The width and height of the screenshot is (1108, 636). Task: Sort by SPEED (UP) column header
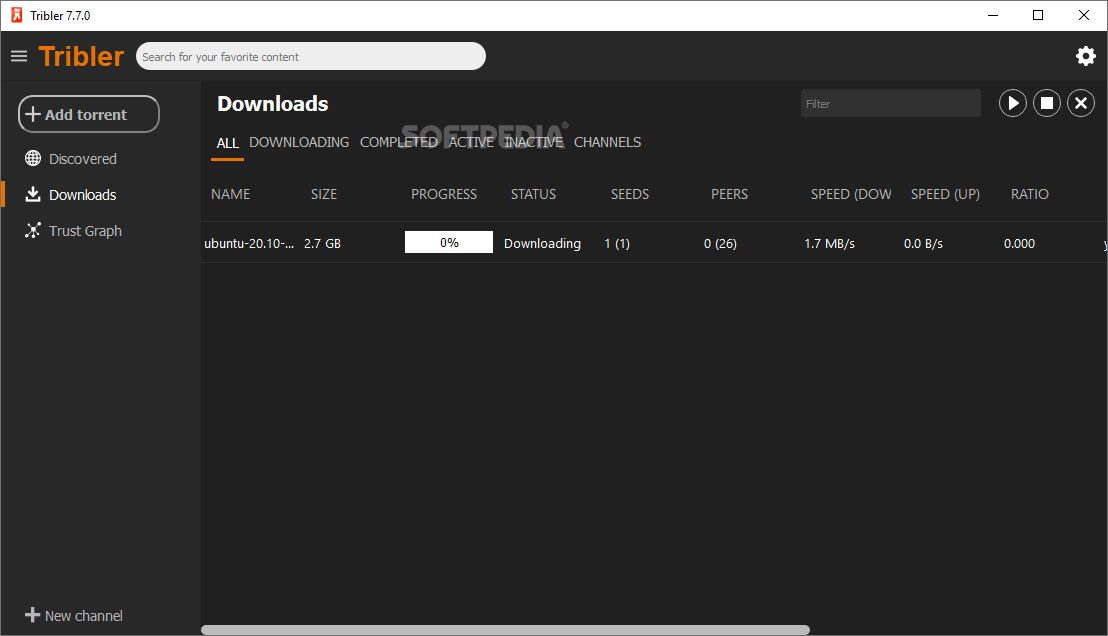945,194
